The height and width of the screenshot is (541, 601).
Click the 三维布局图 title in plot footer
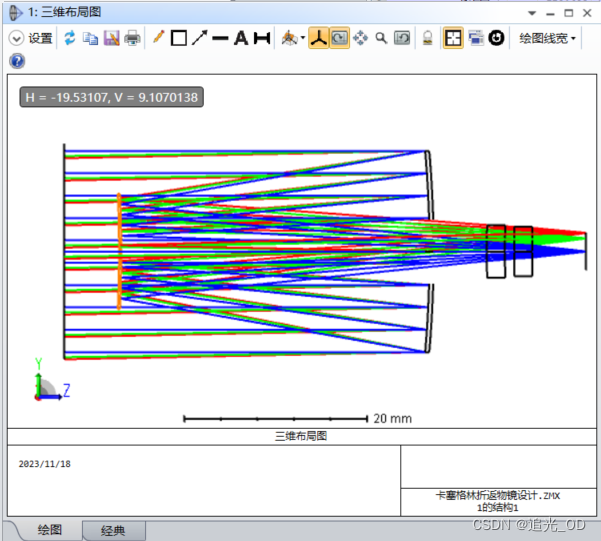pos(301,436)
